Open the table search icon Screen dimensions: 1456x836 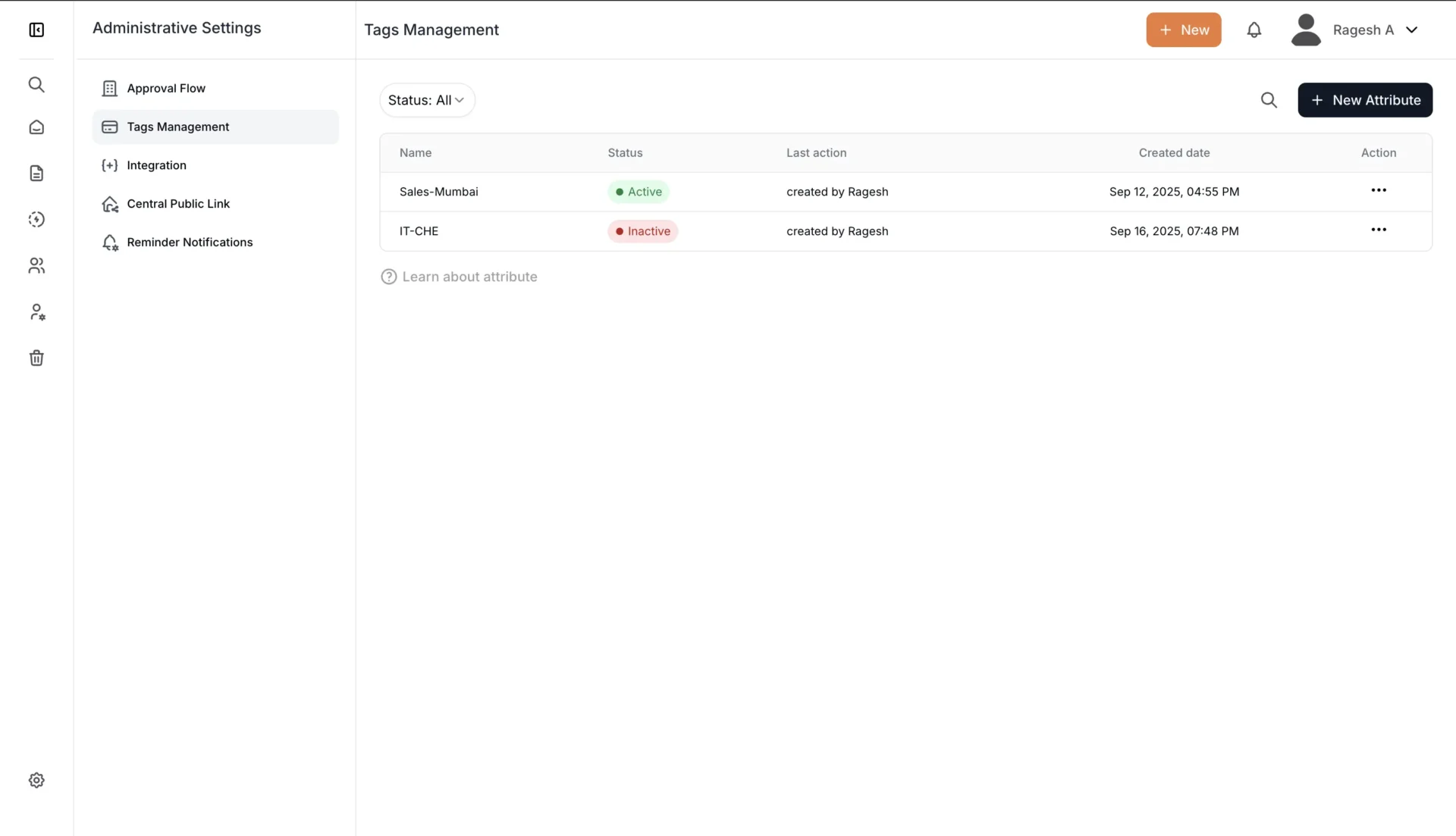click(x=1269, y=99)
